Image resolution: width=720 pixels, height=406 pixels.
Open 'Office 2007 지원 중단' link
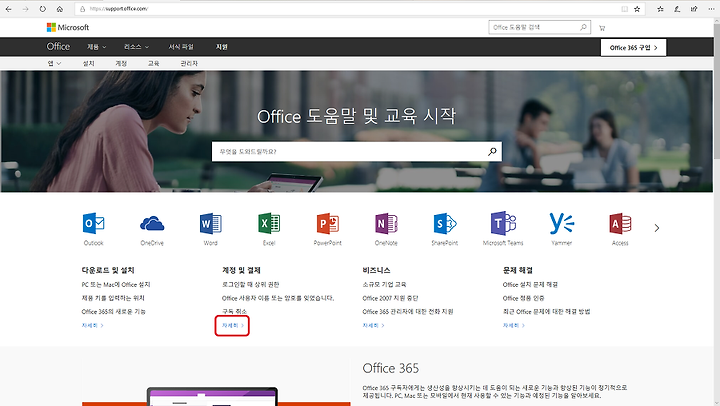coord(390,298)
